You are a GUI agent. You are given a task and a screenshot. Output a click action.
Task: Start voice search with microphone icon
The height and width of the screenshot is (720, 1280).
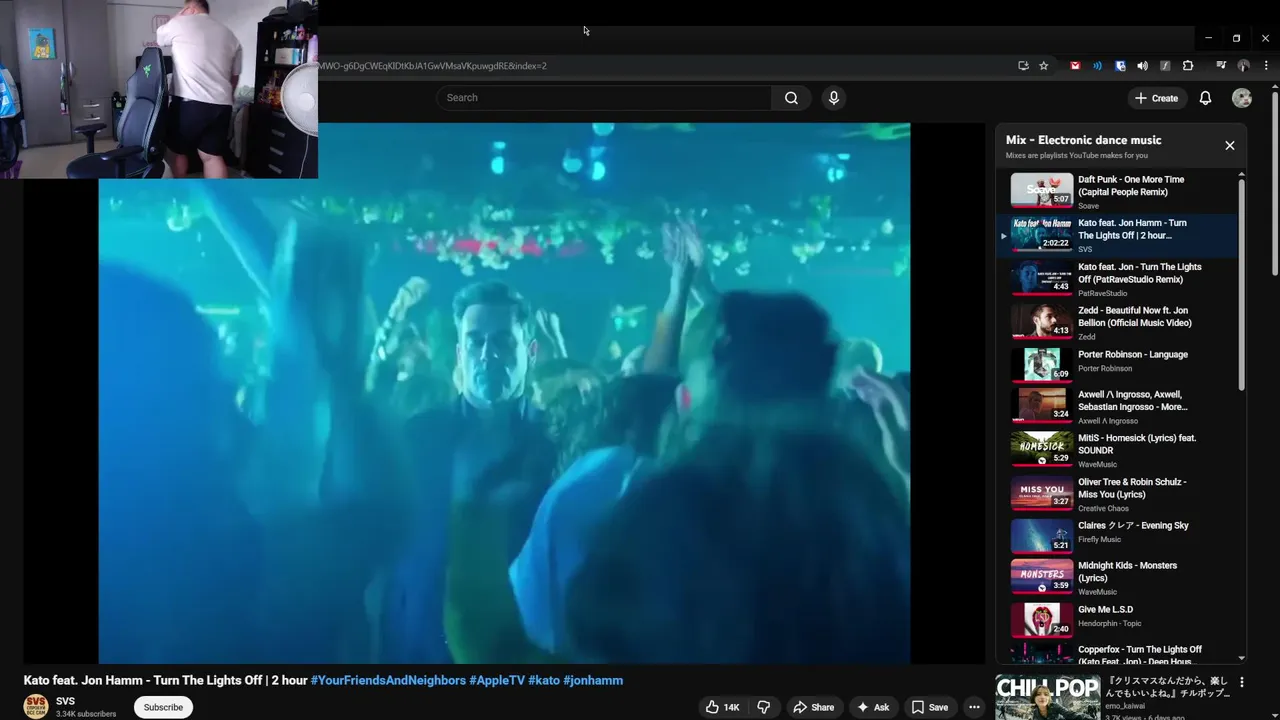(x=833, y=98)
